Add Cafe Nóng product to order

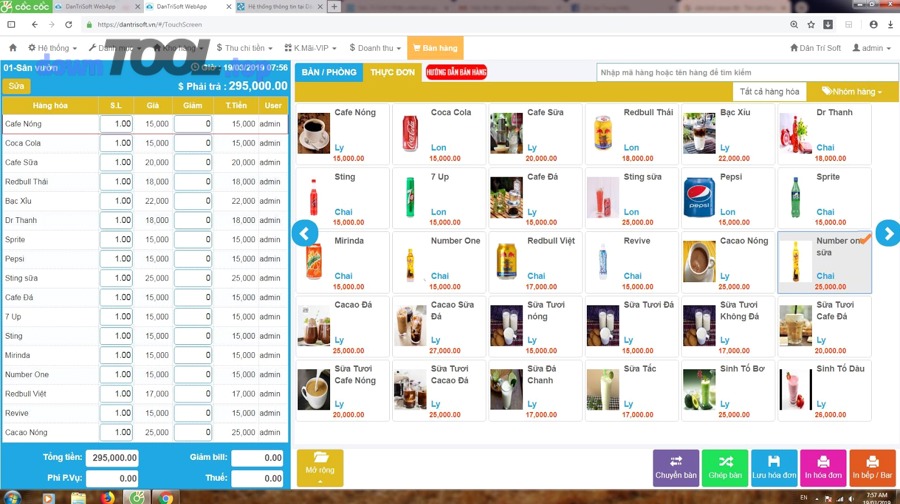343,134
